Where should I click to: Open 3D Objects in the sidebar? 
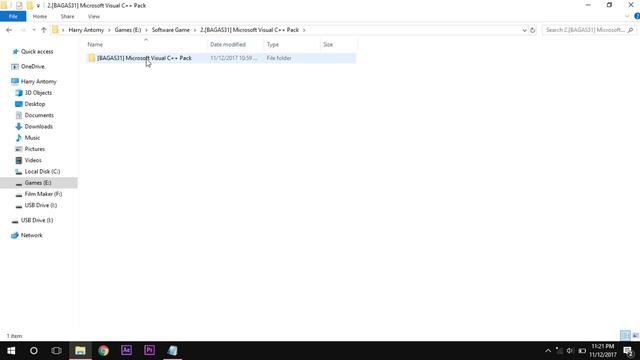pos(38,93)
